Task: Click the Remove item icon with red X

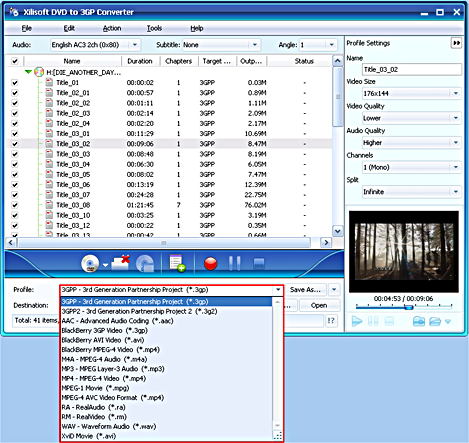Action: pyautogui.click(x=120, y=263)
